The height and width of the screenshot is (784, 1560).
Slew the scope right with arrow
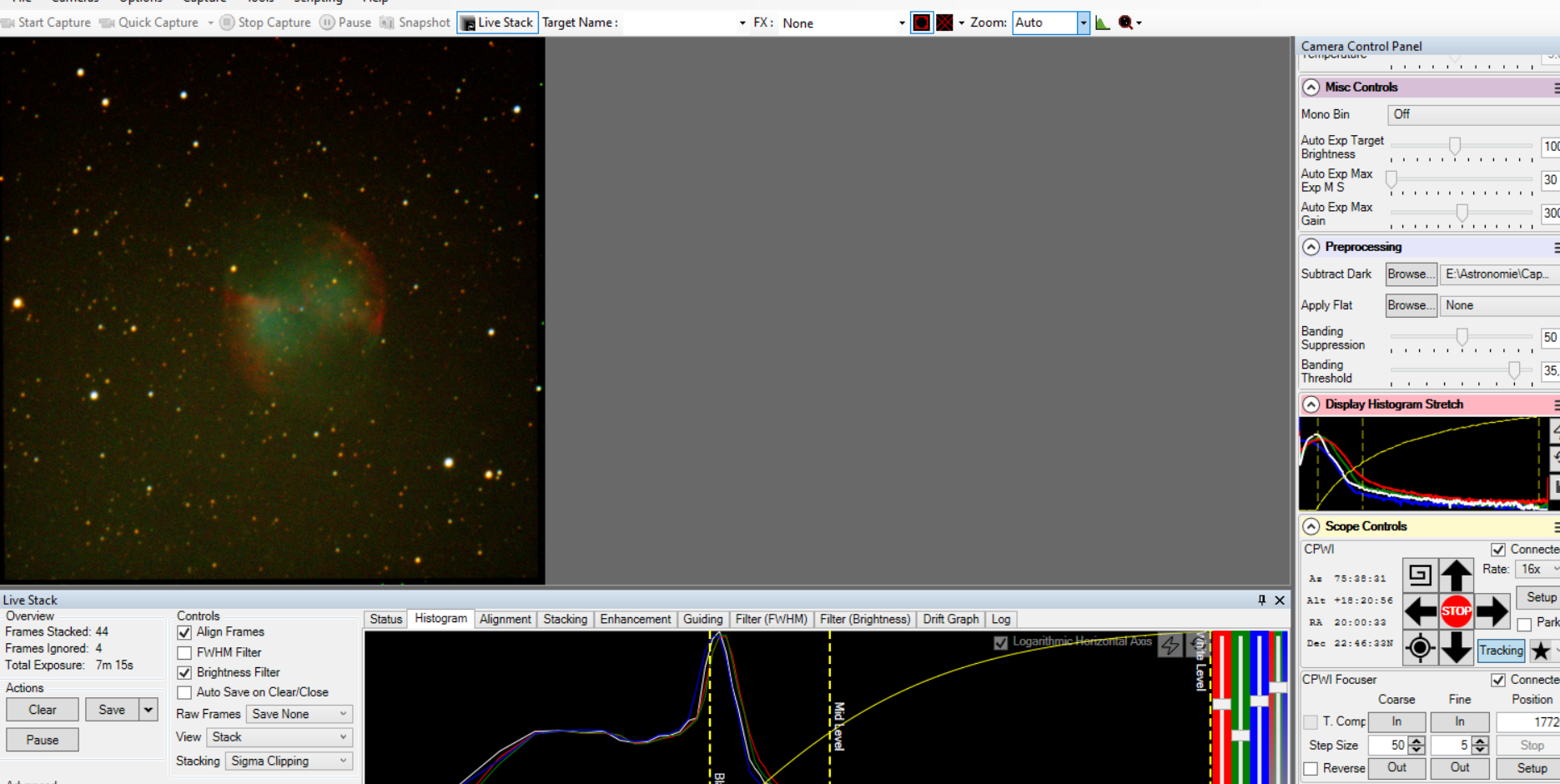pyautogui.click(x=1492, y=611)
